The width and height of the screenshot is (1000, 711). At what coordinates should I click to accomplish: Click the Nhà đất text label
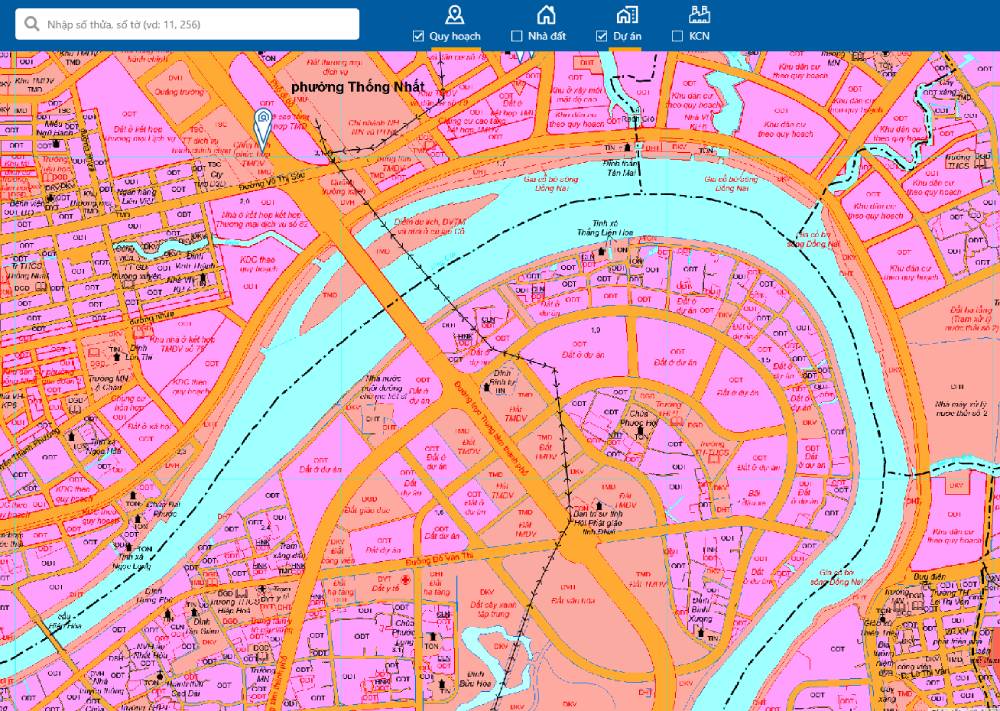point(547,36)
